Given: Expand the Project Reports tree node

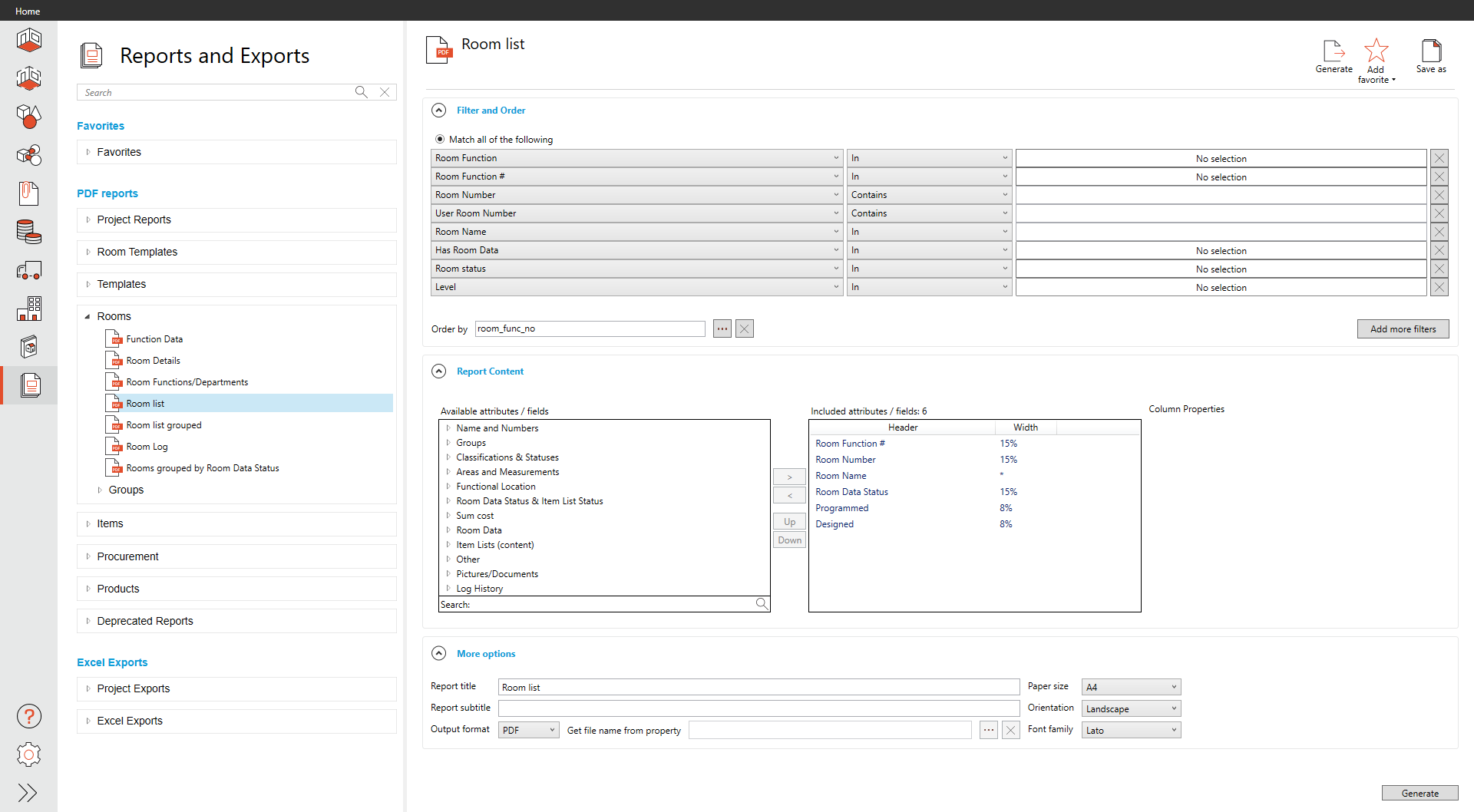Looking at the screenshot, I should 88,220.
